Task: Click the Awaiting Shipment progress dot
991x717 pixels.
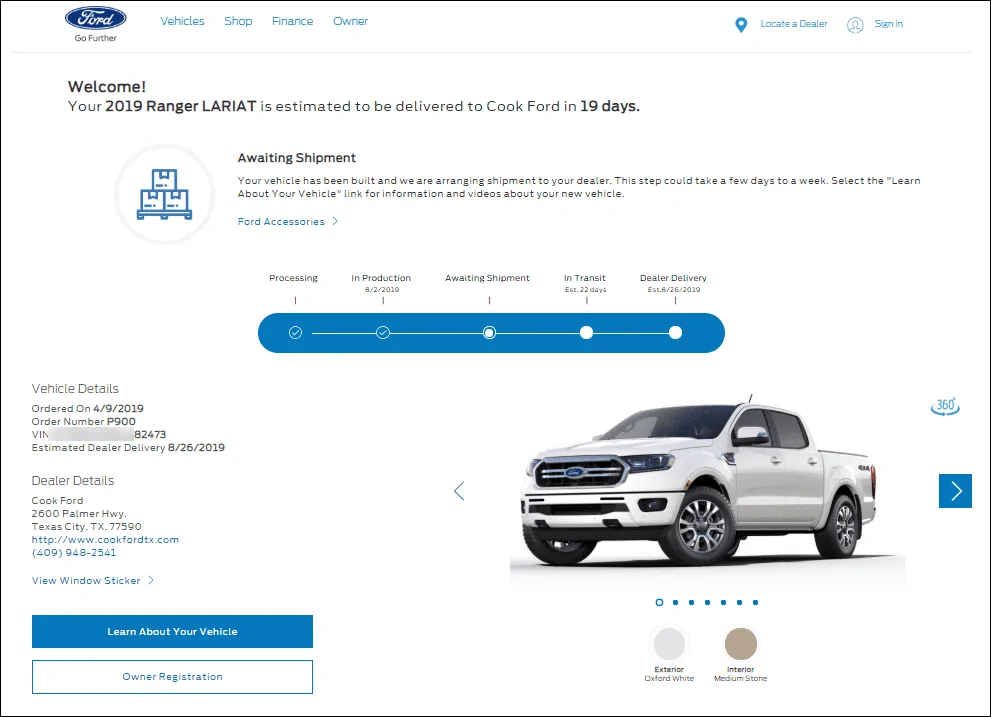Action: click(x=489, y=333)
